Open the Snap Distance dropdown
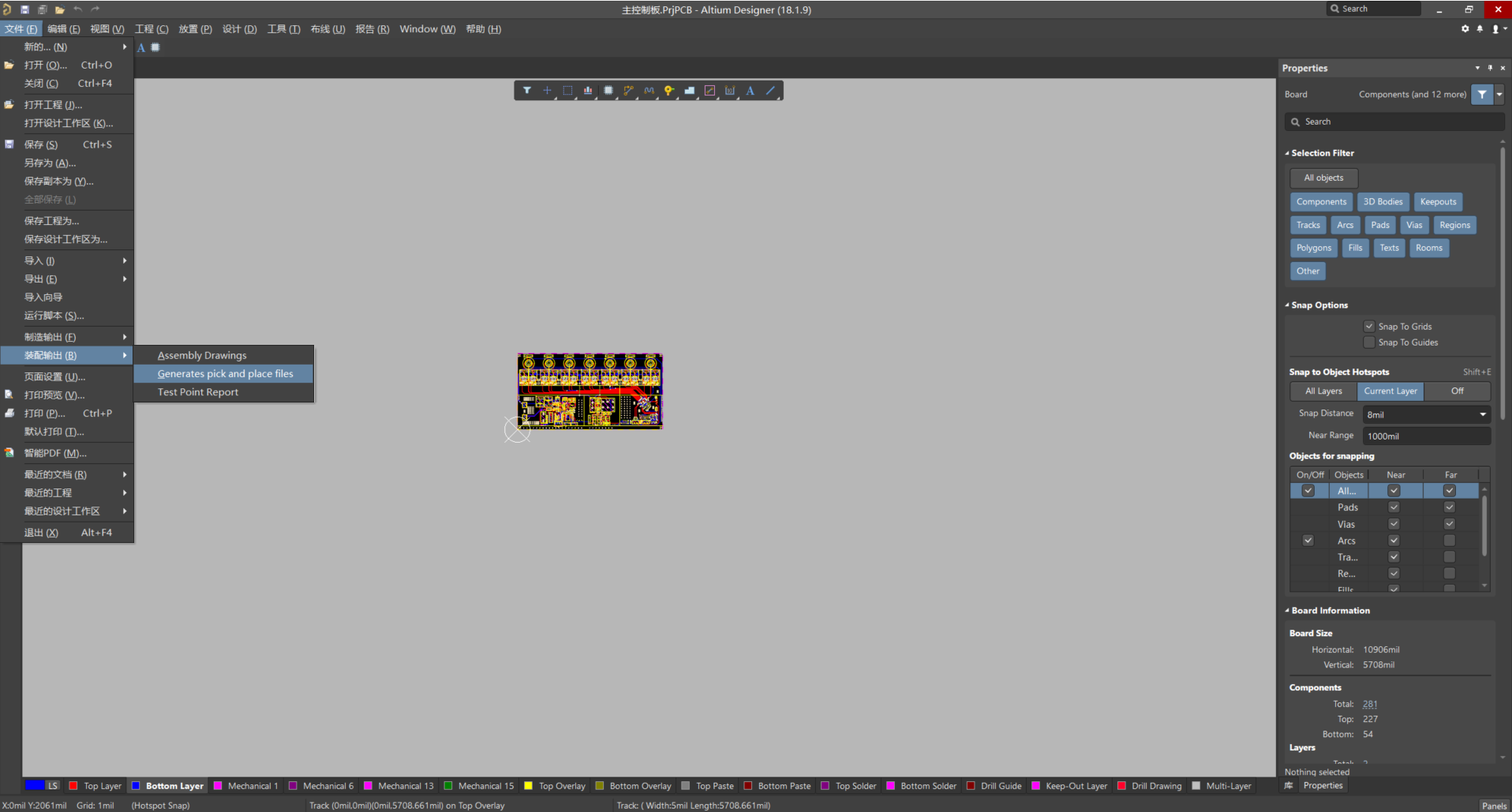The height and width of the screenshot is (812, 1512). [x=1482, y=414]
